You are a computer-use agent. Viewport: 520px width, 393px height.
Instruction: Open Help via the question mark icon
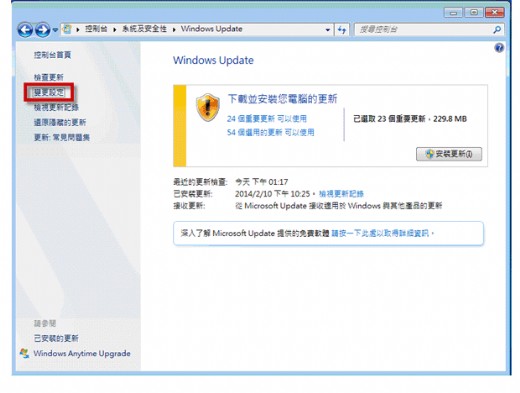499,48
